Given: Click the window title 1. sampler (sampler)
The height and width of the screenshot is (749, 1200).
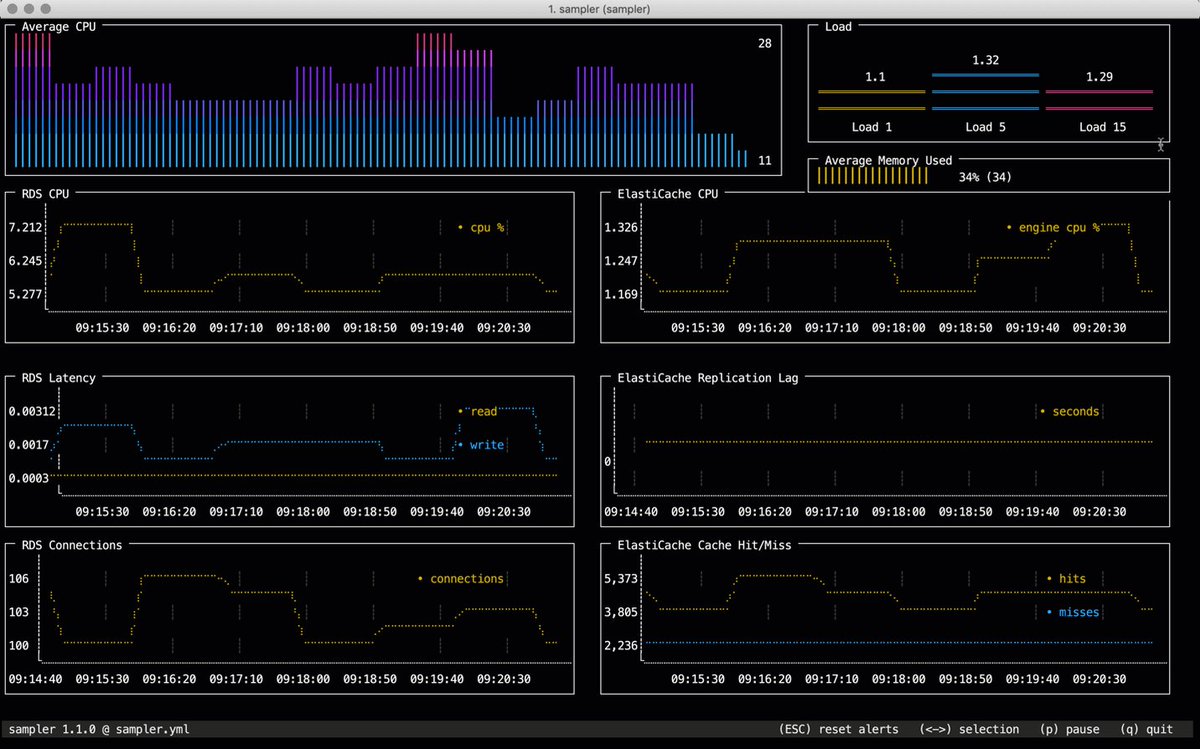Looking at the screenshot, I should 600,8.
